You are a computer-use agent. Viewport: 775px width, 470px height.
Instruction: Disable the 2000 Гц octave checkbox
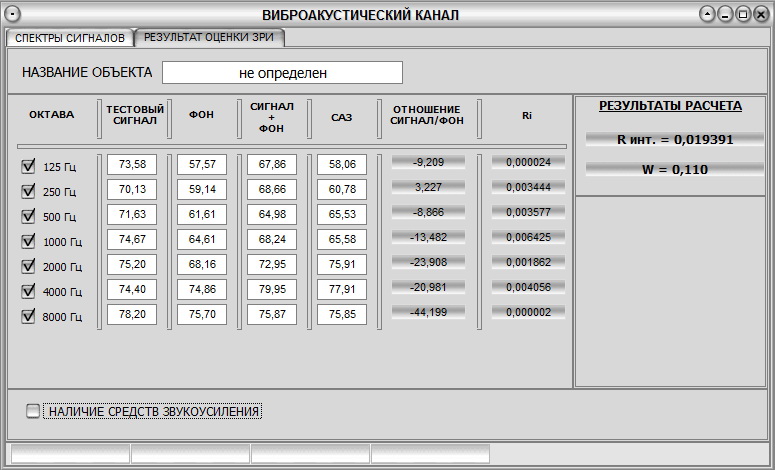point(28,267)
